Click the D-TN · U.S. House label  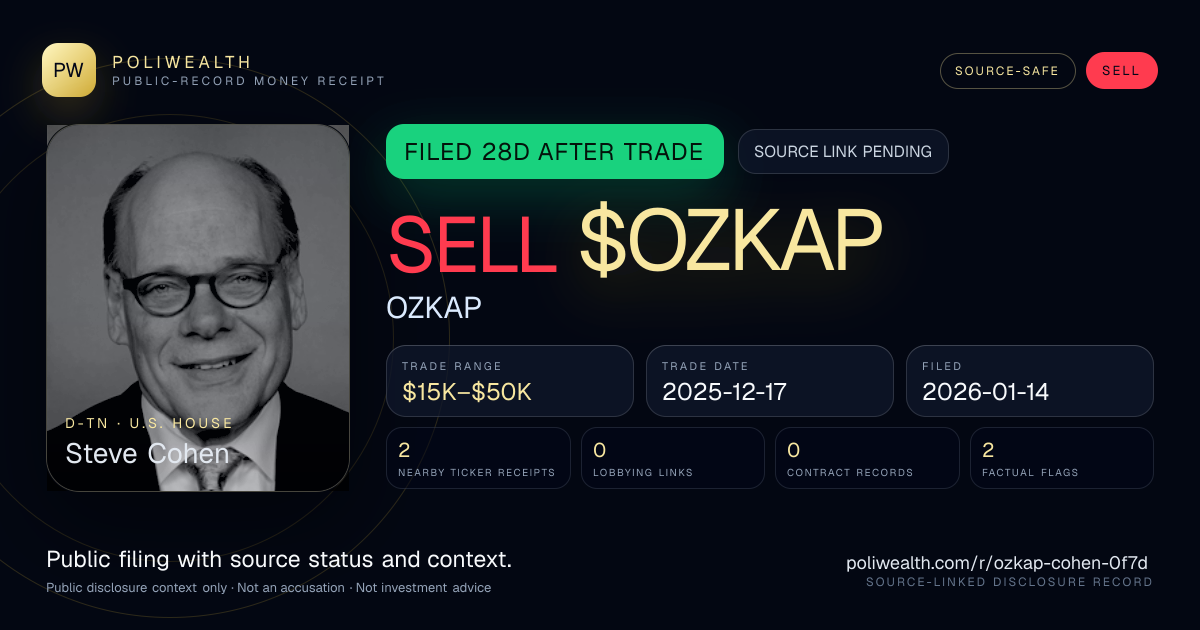pyautogui.click(x=149, y=423)
